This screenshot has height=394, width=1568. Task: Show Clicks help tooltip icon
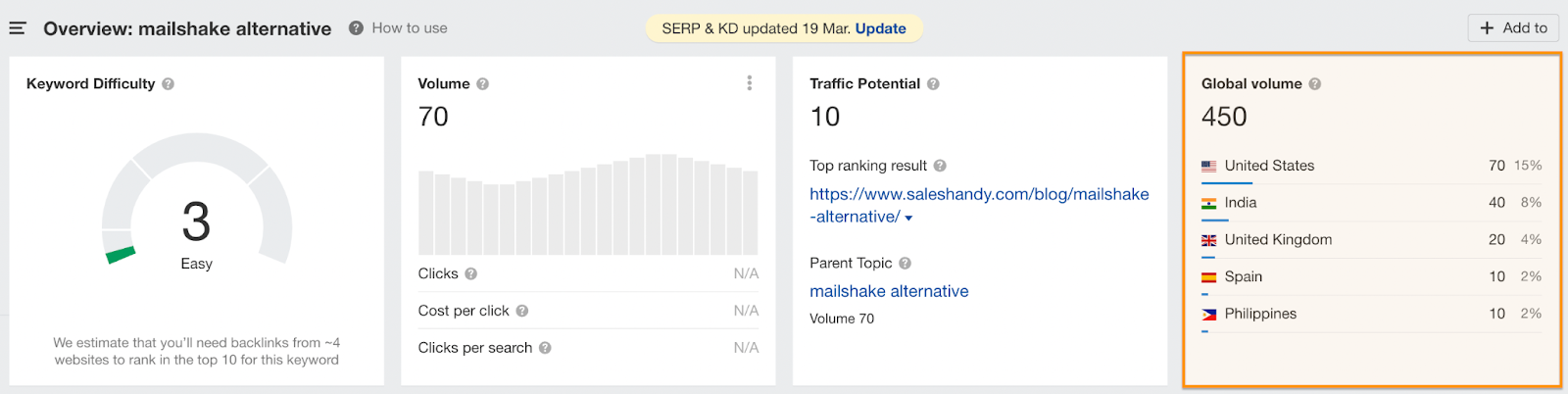tap(470, 273)
